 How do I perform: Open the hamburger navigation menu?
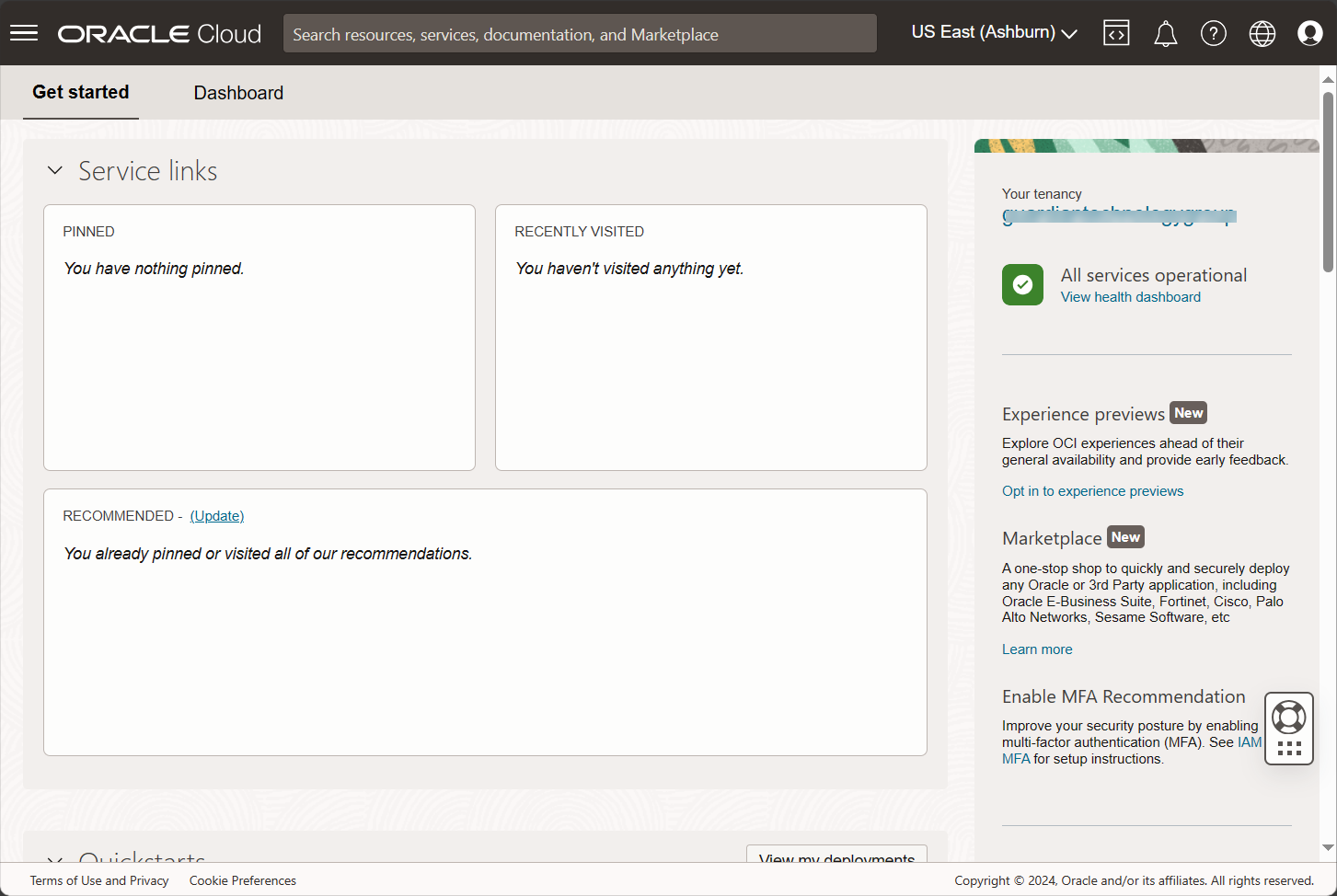click(x=24, y=33)
